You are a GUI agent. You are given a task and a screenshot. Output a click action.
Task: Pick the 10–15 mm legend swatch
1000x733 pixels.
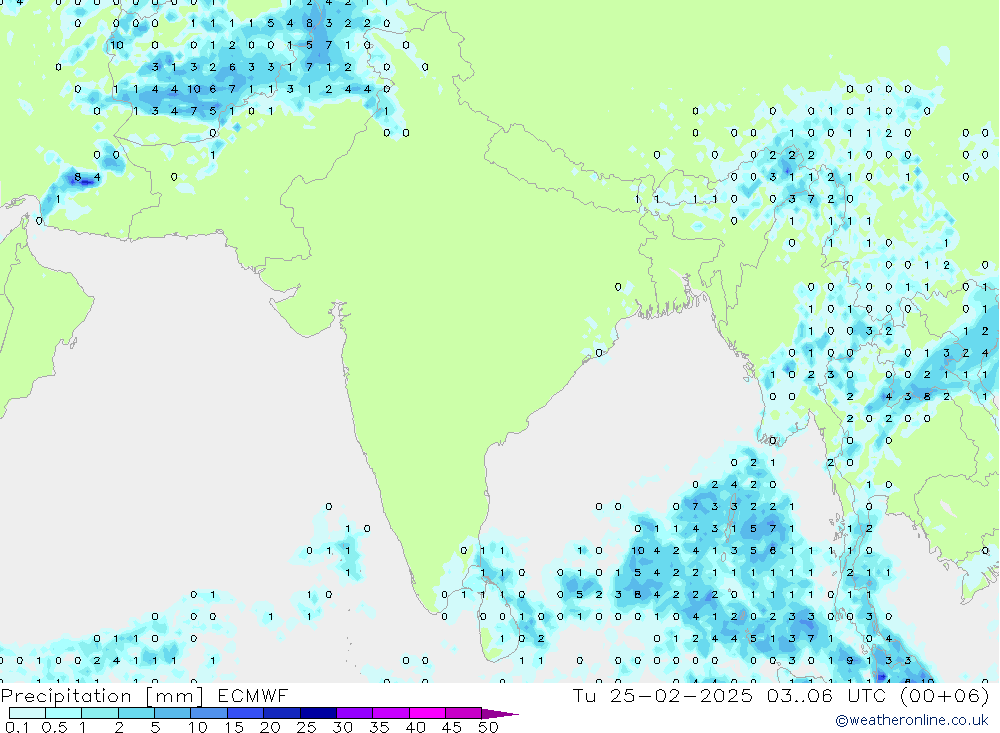pyautogui.click(x=209, y=713)
